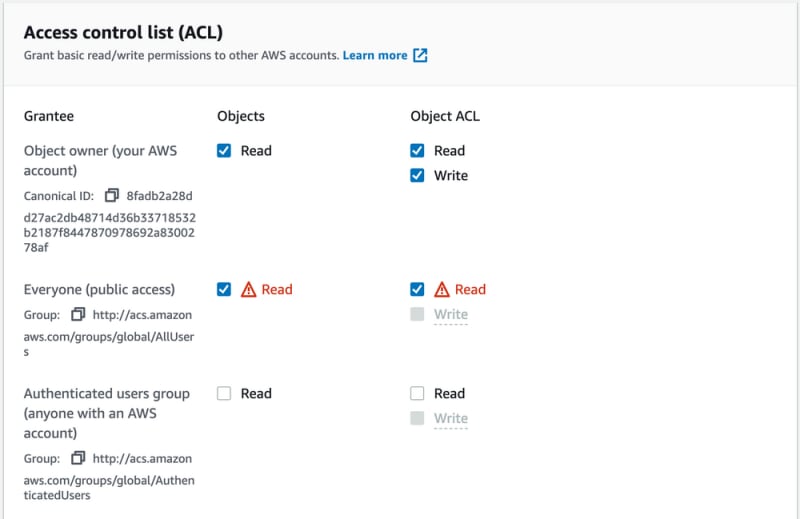Enable Authenticated users group Objects Read
This screenshot has height=519, width=800.
click(x=224, y=393)
